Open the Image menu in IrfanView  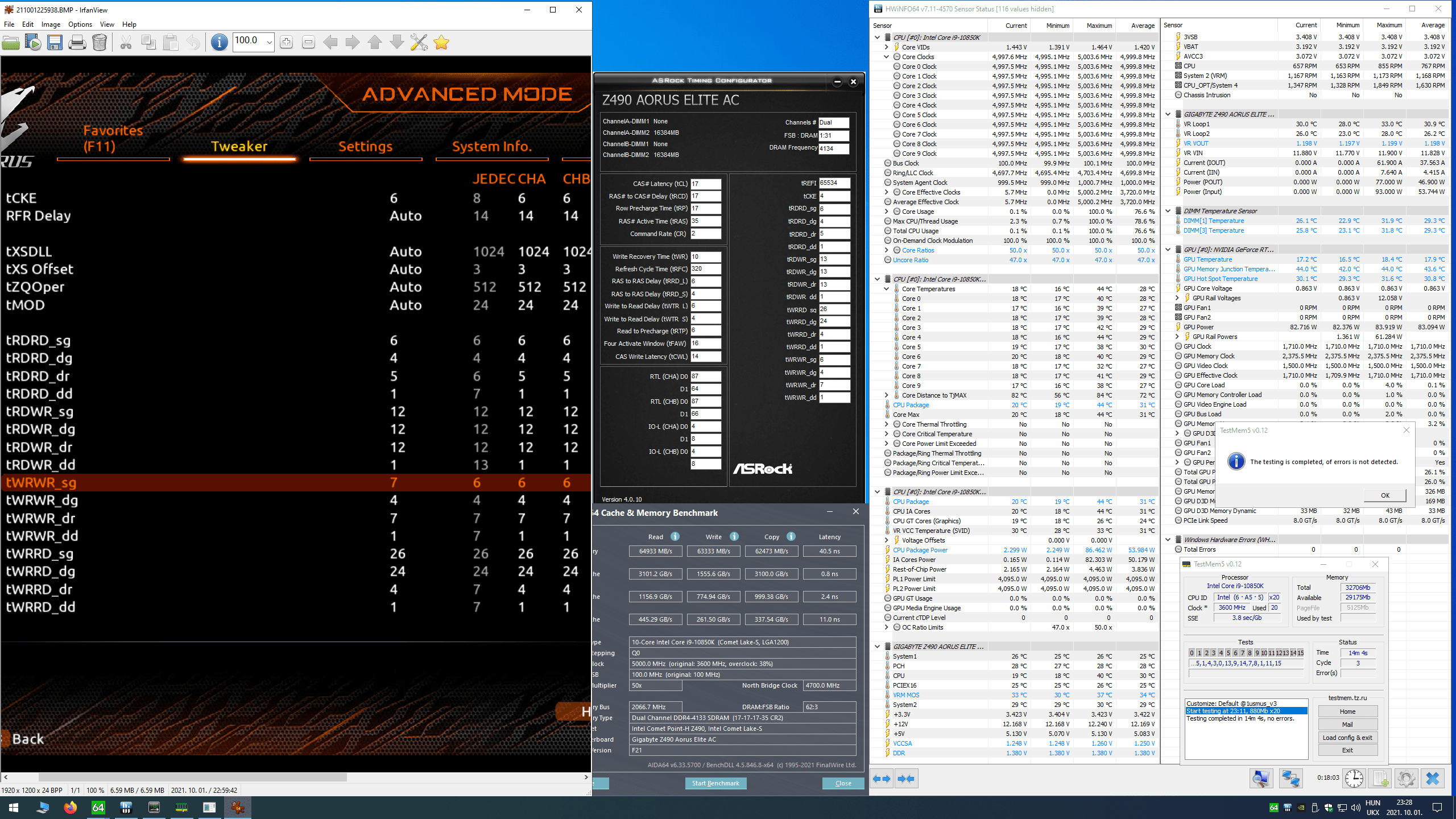[50, 24]
